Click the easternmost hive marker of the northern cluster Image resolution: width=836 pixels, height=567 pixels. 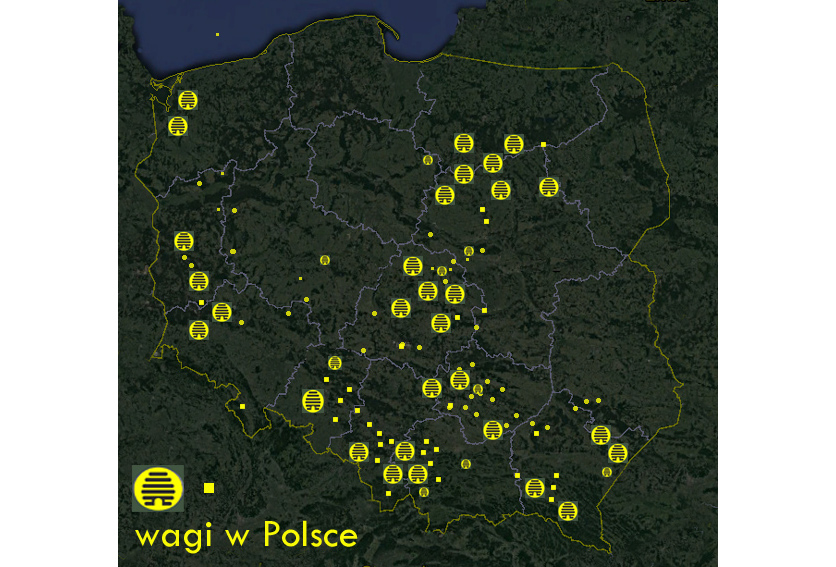click(x=549, y=187)
